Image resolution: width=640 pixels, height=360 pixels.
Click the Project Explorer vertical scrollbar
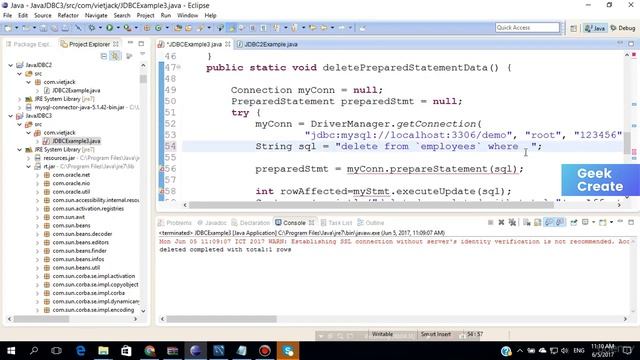coord(143,78)
